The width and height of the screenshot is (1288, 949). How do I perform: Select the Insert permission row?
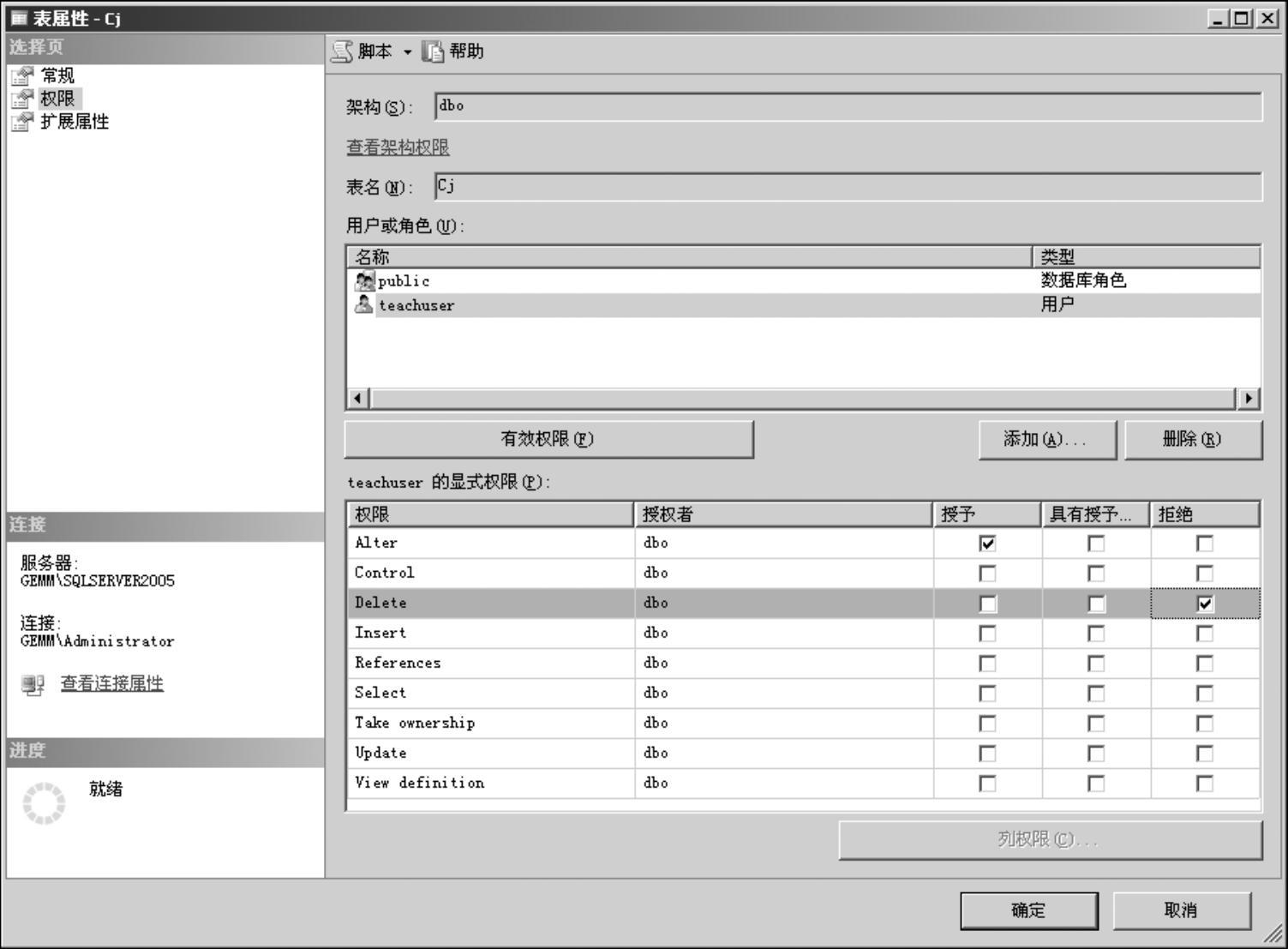tap(804, 634)
